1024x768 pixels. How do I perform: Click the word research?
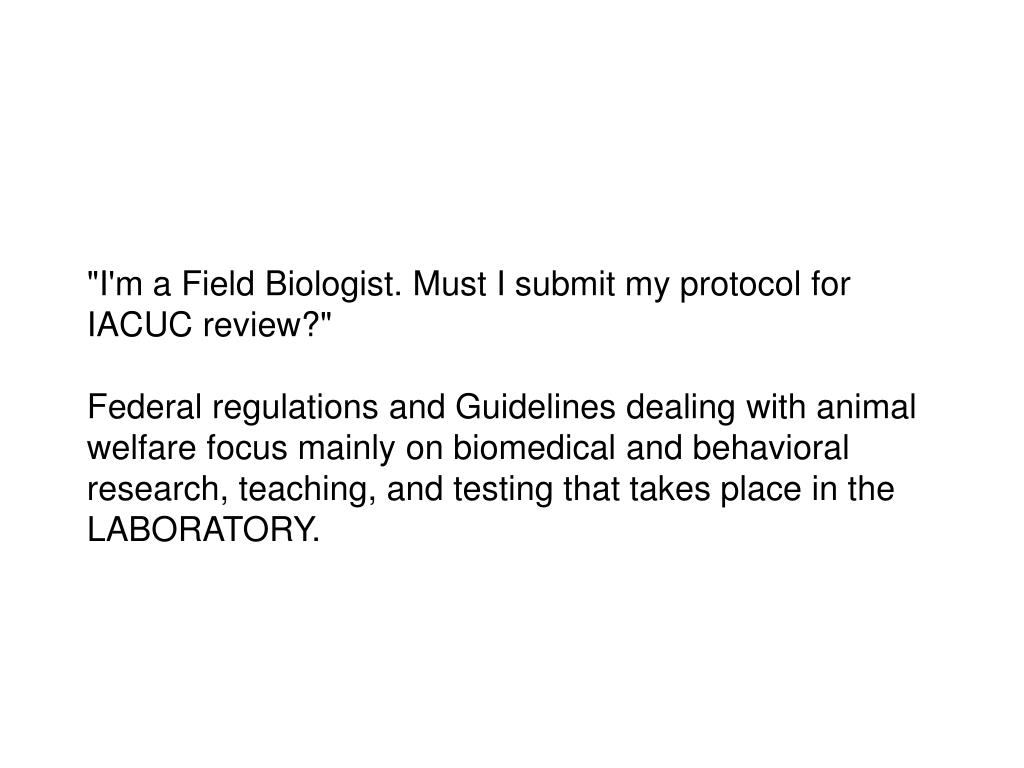click(157, 490)
